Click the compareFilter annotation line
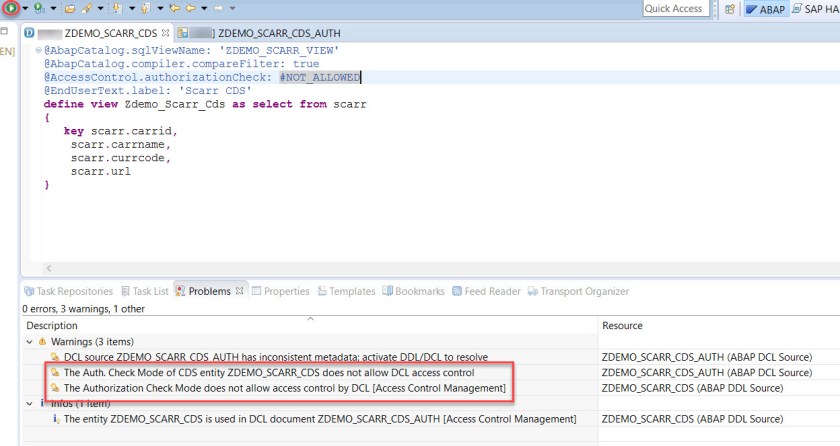 181,64
